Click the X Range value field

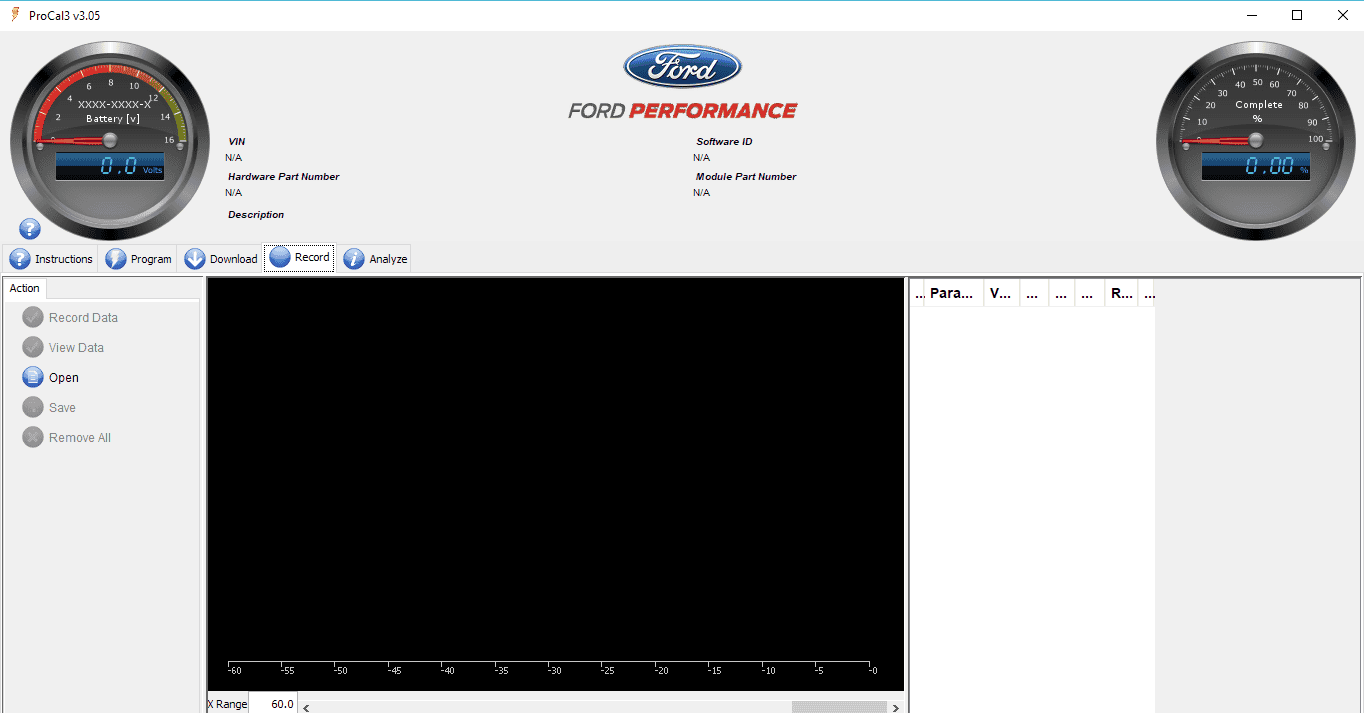tap(273, 704)
